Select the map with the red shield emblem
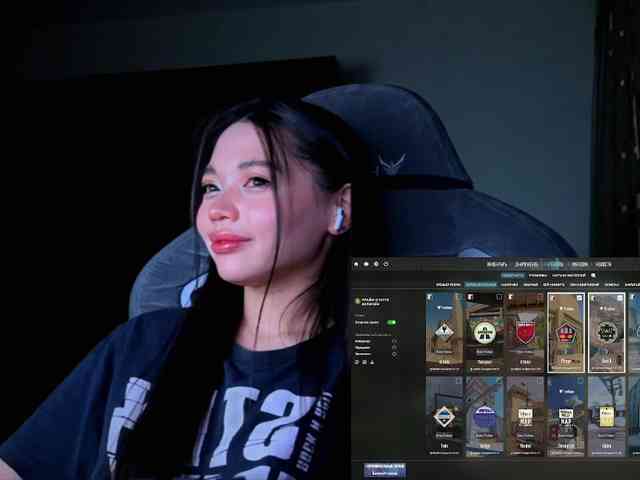 point(525,332)
